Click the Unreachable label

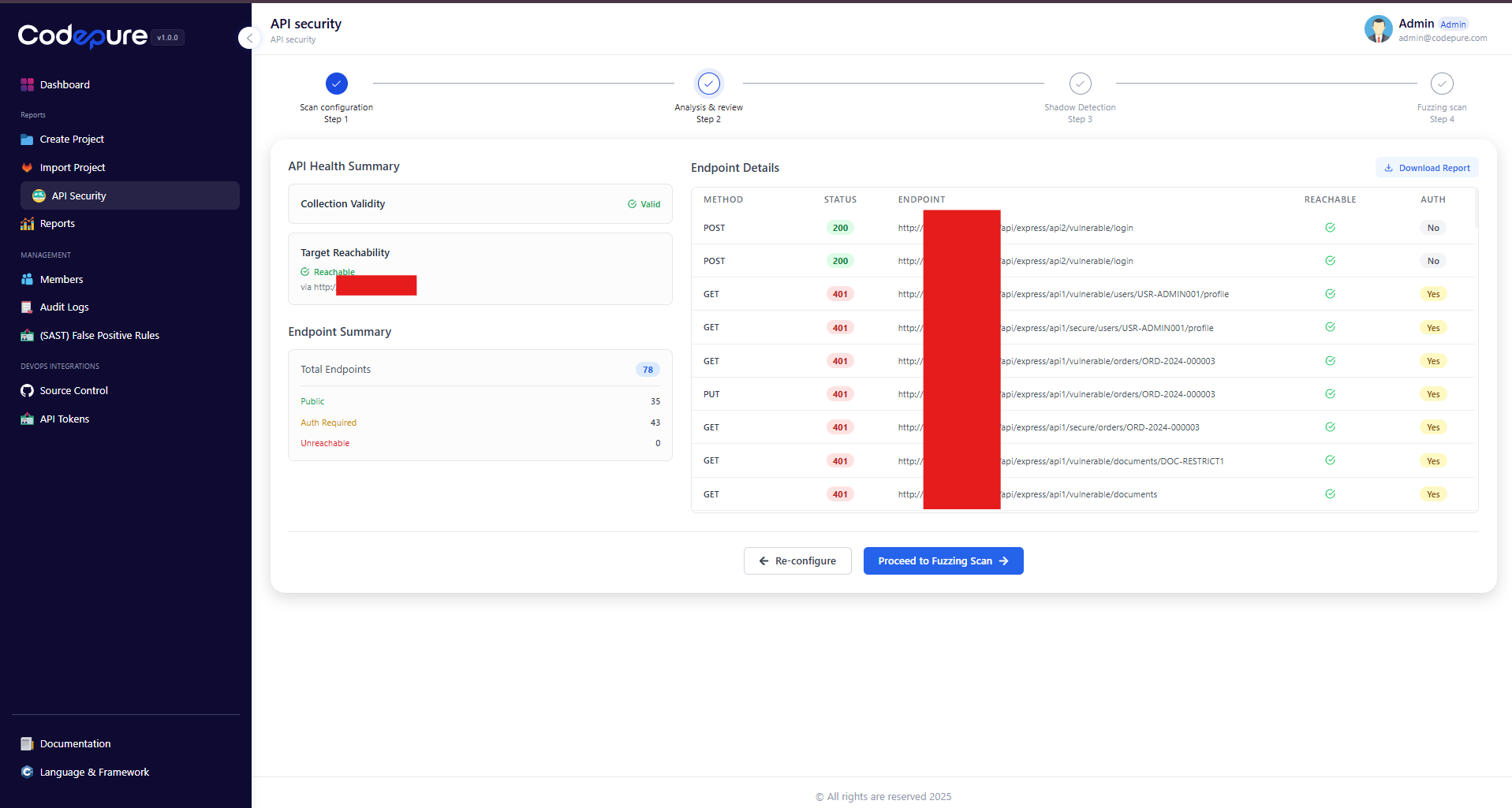[x=325, y=444]
